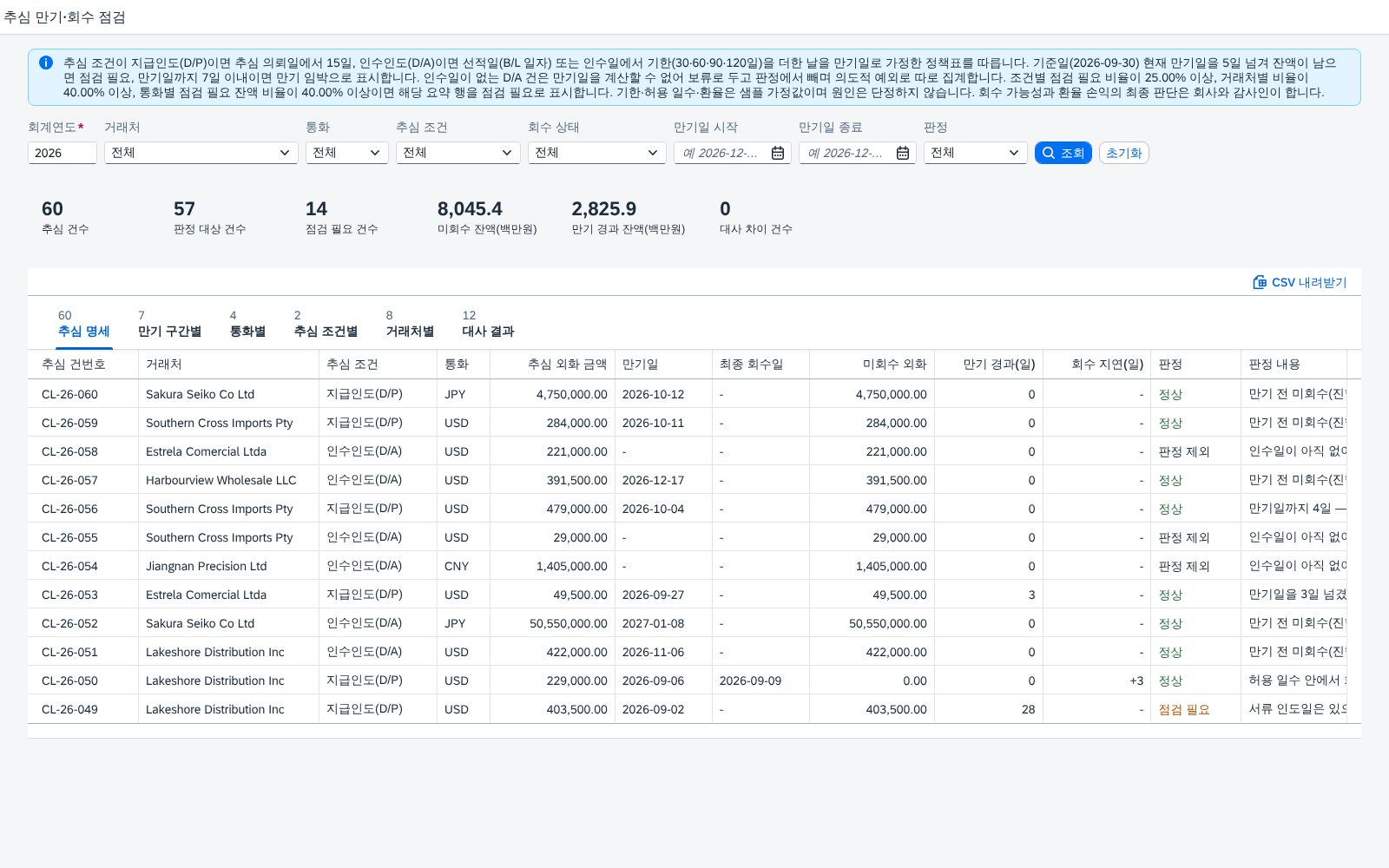Image resolution: width=1389 pixels, height=868 pixels.
Task: Open the 만기일 시작 calendar picker icon
Action: click(x=778, y=153)
